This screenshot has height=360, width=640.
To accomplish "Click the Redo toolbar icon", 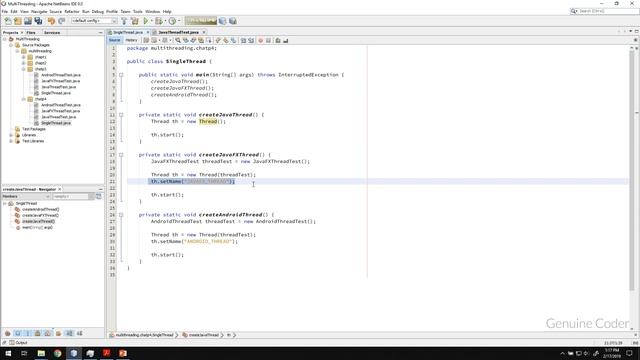I will 62,21.
